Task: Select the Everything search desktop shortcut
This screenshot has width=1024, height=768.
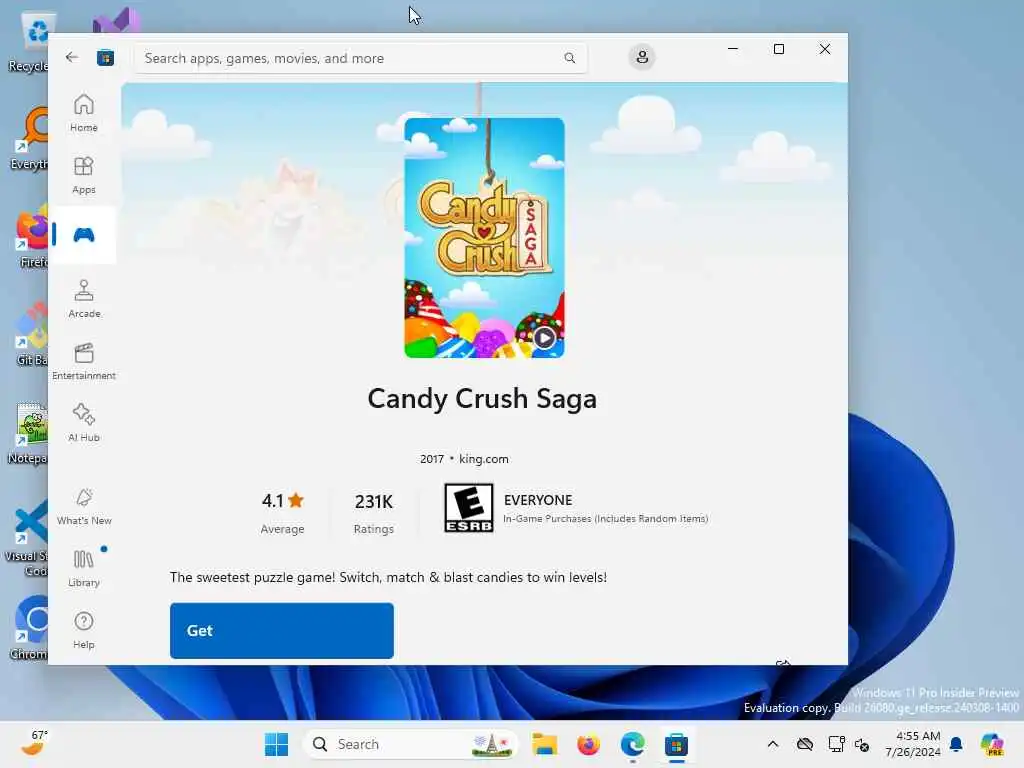Action: coord(30,138)
